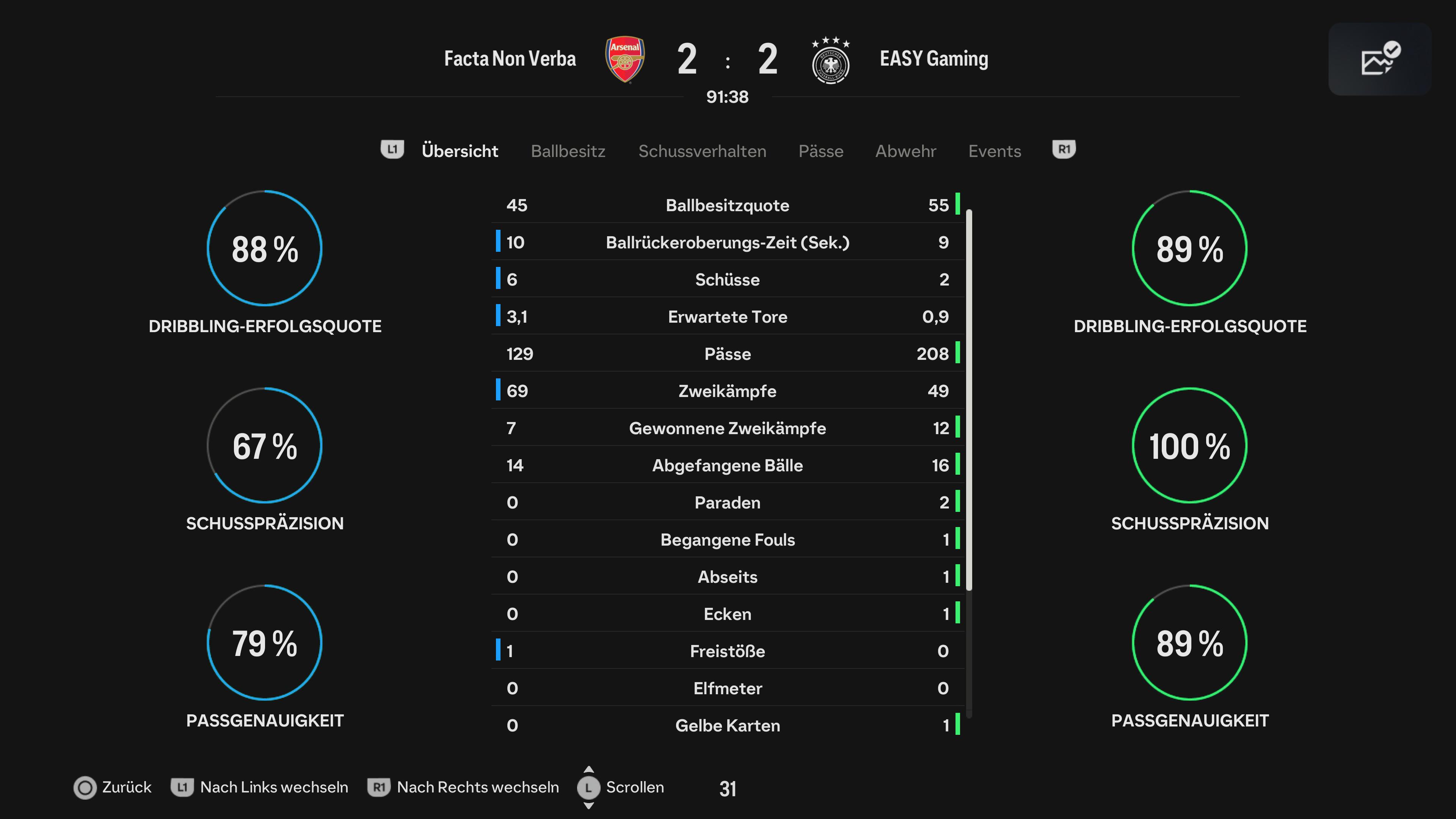Go to the Abwehr tab
The width and height of the screenshot is (1456, 819).
click(905, 151)
